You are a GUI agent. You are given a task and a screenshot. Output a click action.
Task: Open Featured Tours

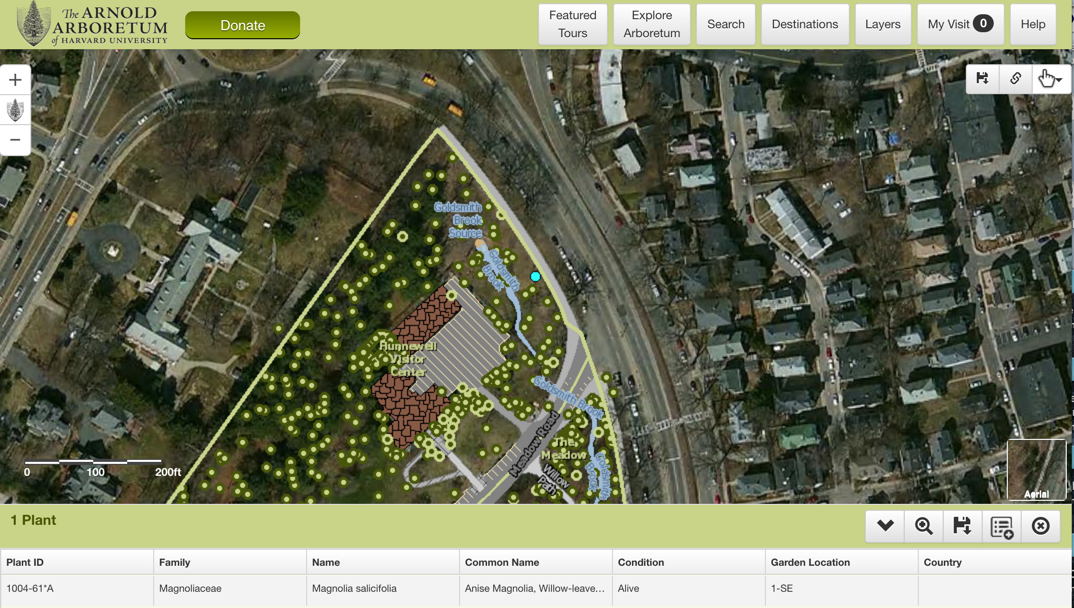[573, 24]
